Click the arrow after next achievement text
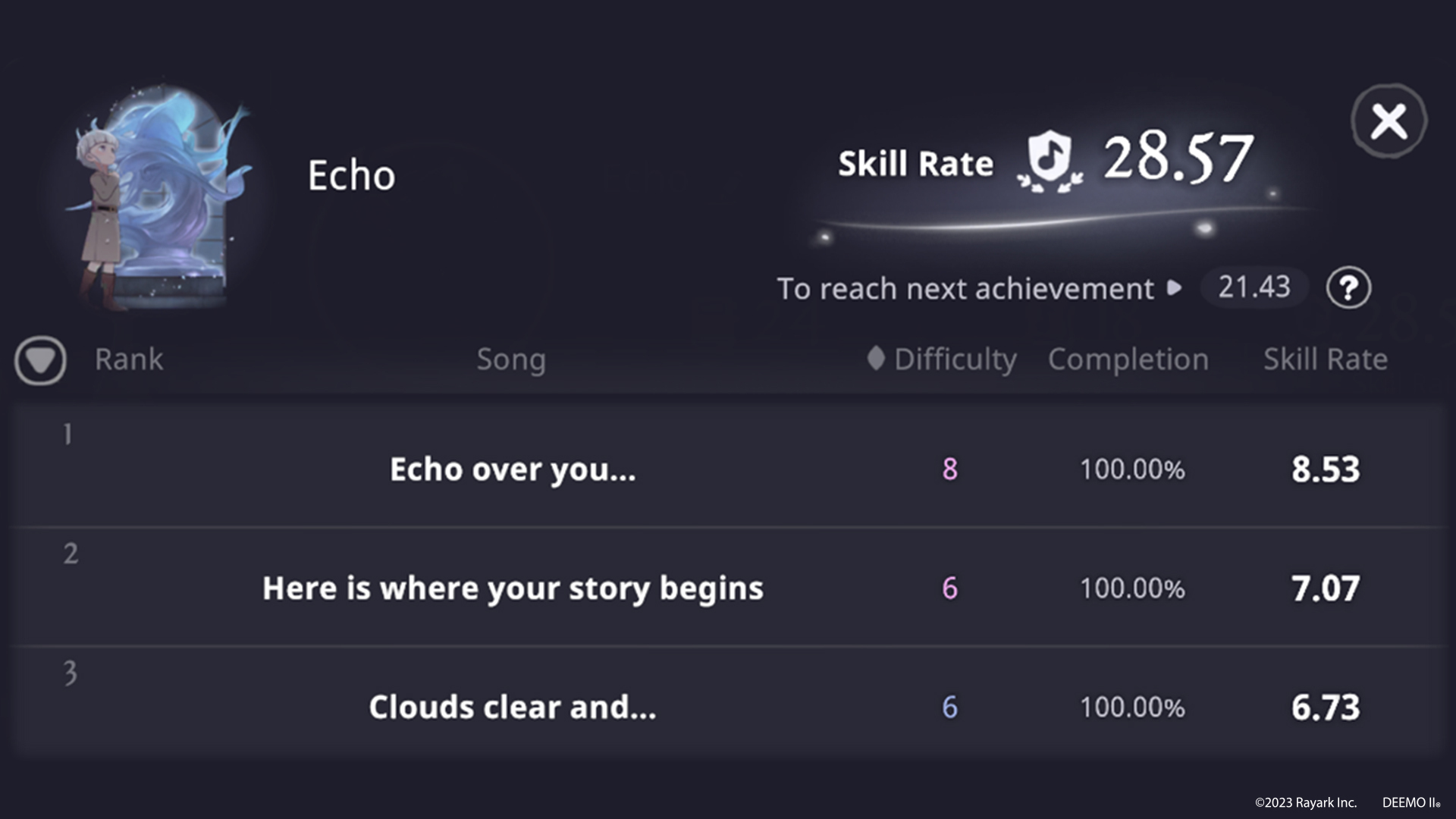Image resolution: width=1456 pixels, height=819 pixels. click(x=1175, y=288)
